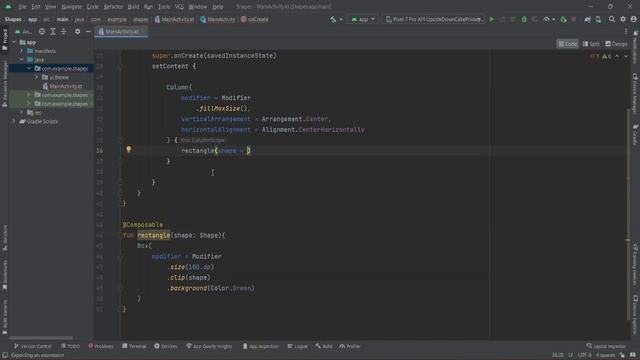This screenshot has height=360, width=640.
Task: Hide the Project panel with minus icon
Action: [x=88, y=31]
